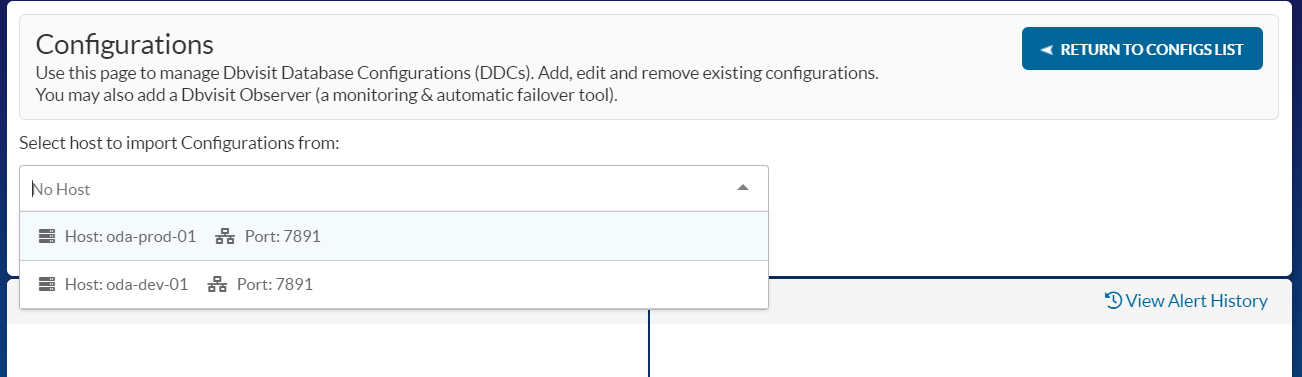Screen dimensions: 1302x377
Task: Select host oda-dev-01 from the list
Action: [394, 284]
